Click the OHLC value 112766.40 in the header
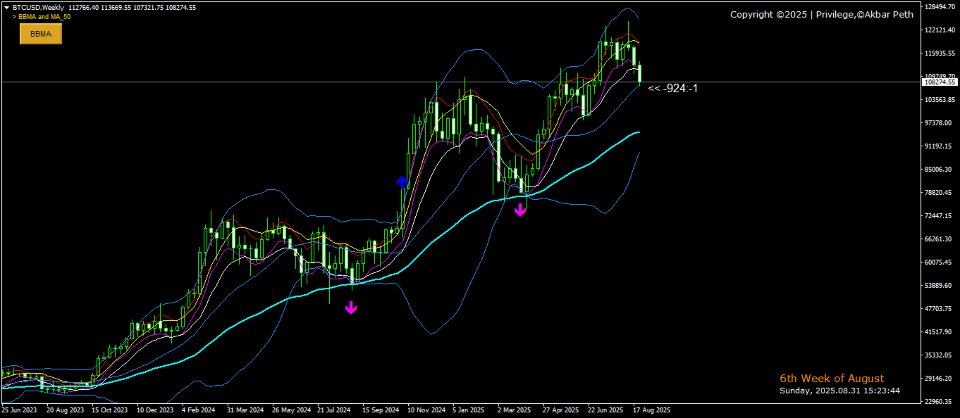This screenshot has height=418, width=960. [83, 7]
